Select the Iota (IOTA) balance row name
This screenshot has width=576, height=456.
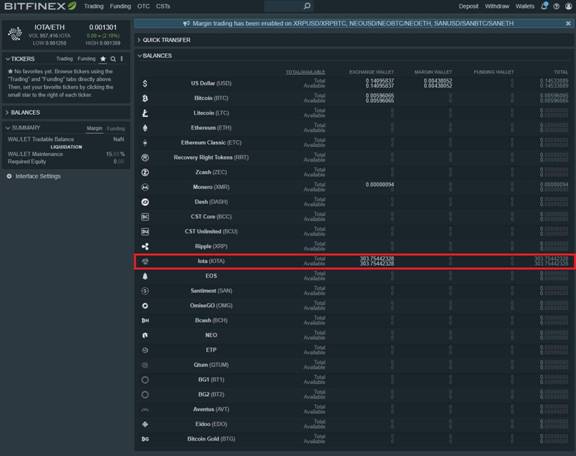pos(211,261)
